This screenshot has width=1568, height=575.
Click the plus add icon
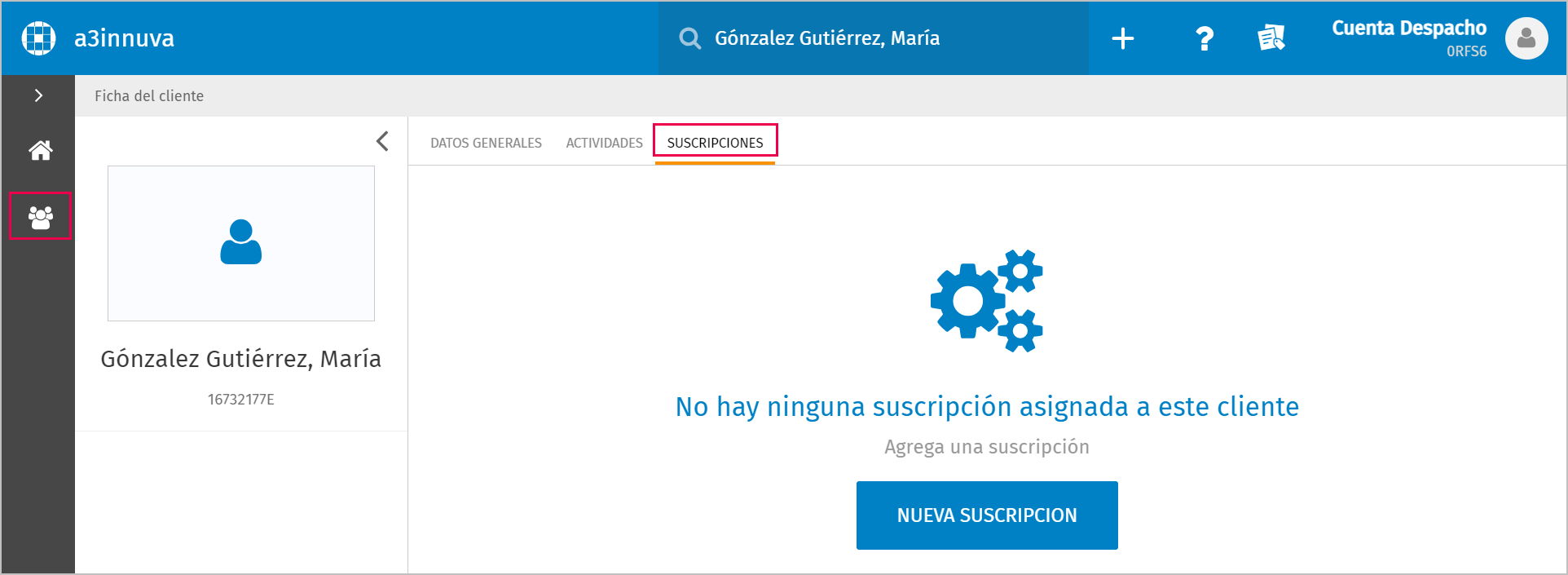point(1123,38)
